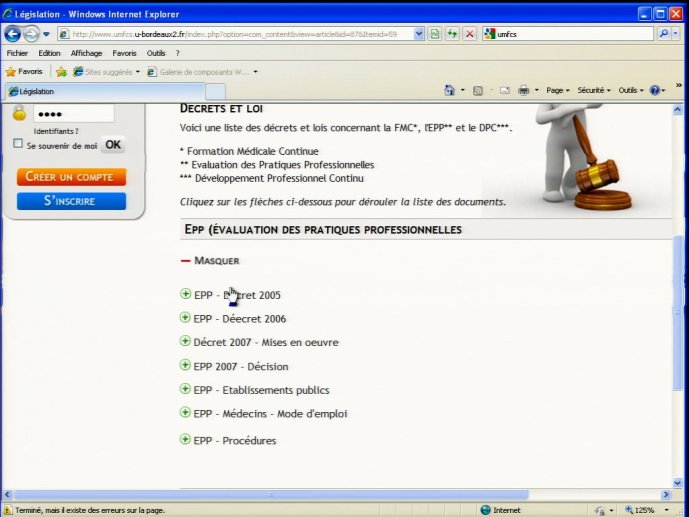This screenshot has height=517, width=689.
Task: Open the address bar history dropdown
Action: [x=419, y=34]
